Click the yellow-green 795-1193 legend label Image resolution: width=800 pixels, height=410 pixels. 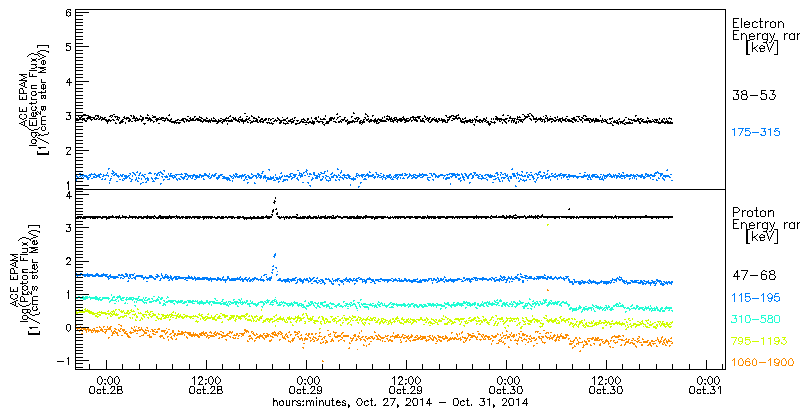pyautogui.click(x=760, y=341)
